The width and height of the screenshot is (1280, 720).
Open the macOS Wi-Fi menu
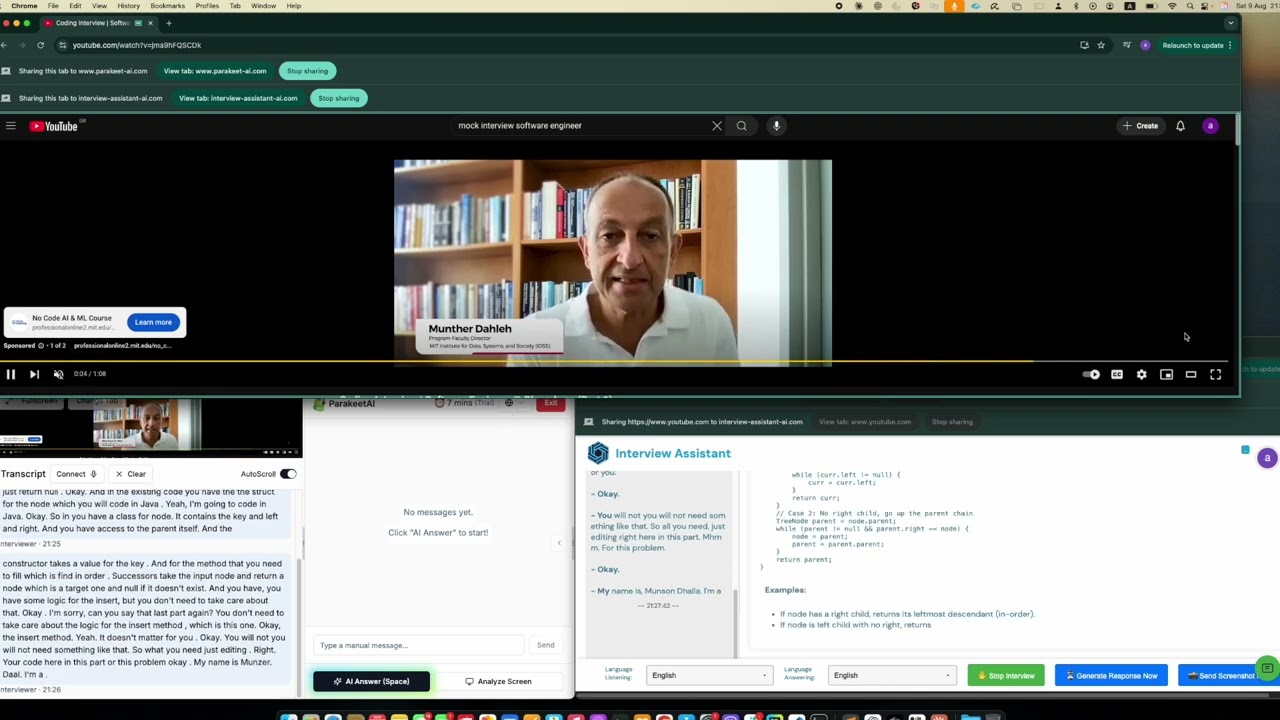1172,6
